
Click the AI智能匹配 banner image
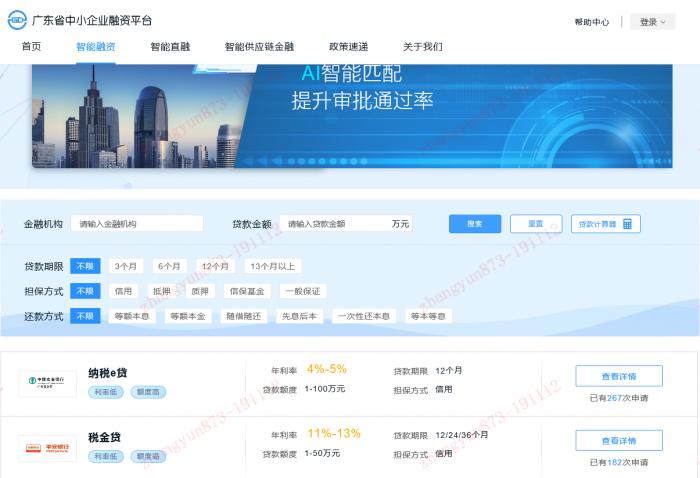(x=352, y=116)
